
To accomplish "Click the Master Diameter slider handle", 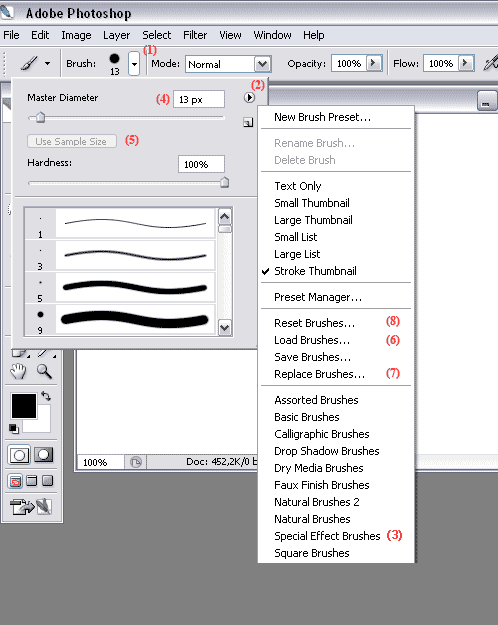I will [x=40, y=117].
